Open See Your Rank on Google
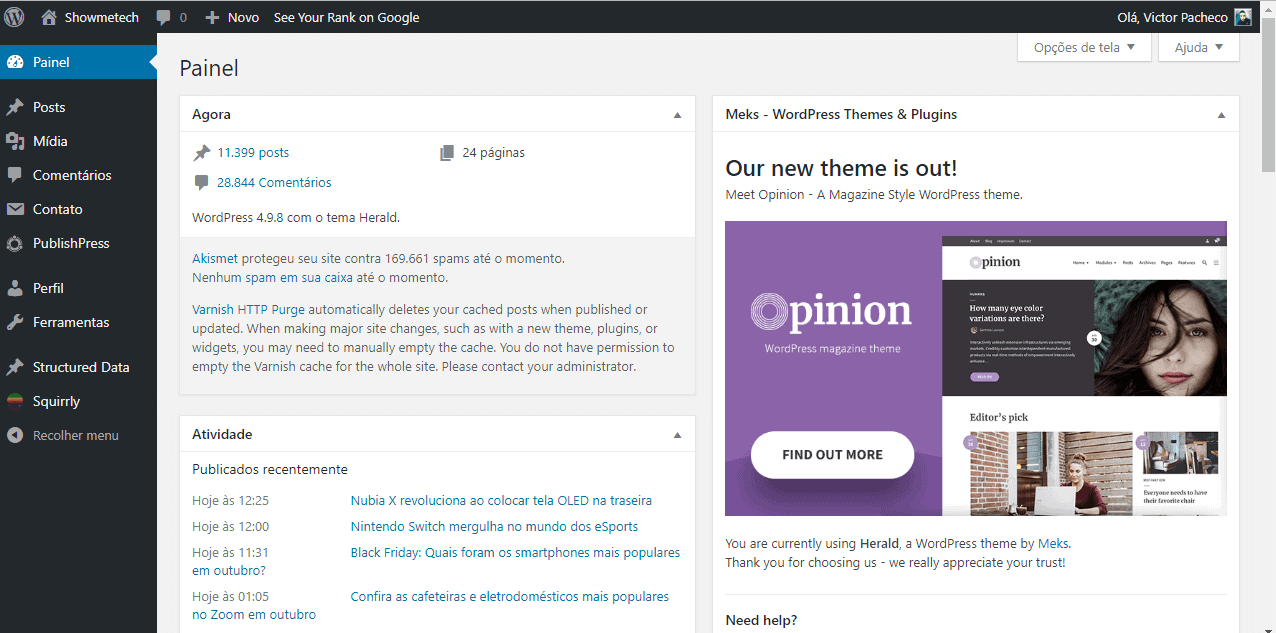The height and width of the screenshot is (633, 1276). 346,17
